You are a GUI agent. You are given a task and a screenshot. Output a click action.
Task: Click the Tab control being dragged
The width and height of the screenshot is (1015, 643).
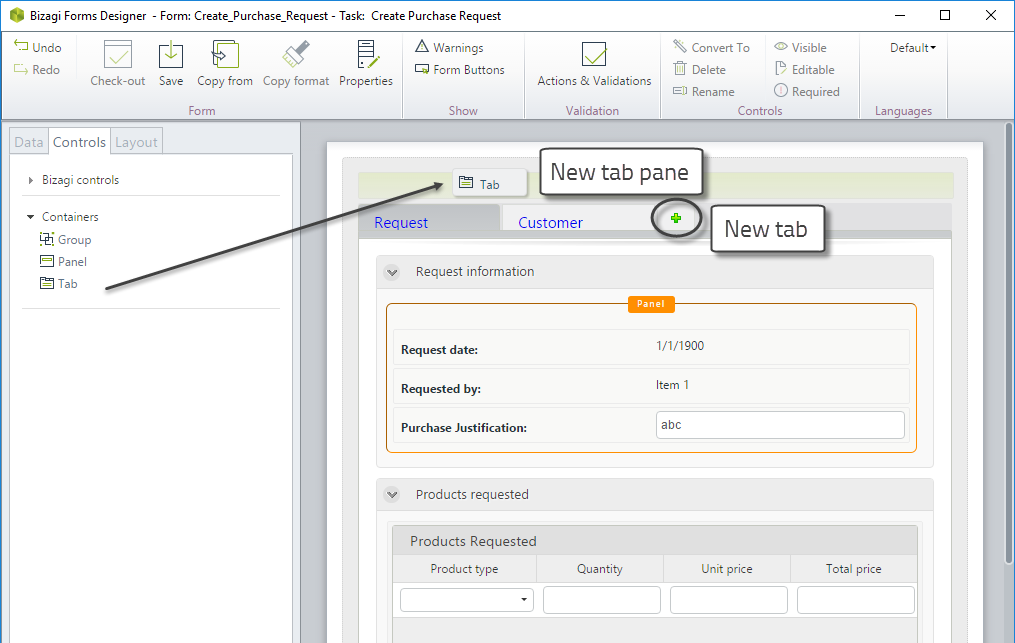tap(490, 183)
